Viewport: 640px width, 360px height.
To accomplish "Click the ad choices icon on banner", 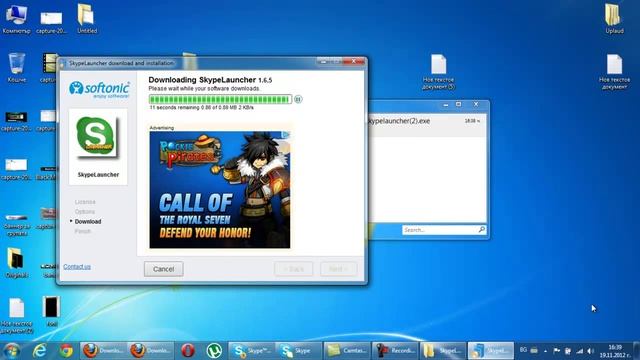I will [x=286, y=135].
